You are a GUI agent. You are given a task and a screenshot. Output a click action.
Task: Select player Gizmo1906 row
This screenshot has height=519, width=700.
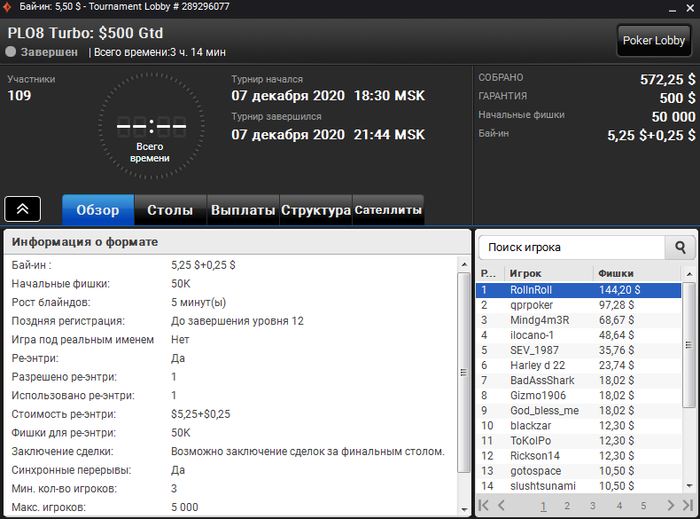click(579, 395)
